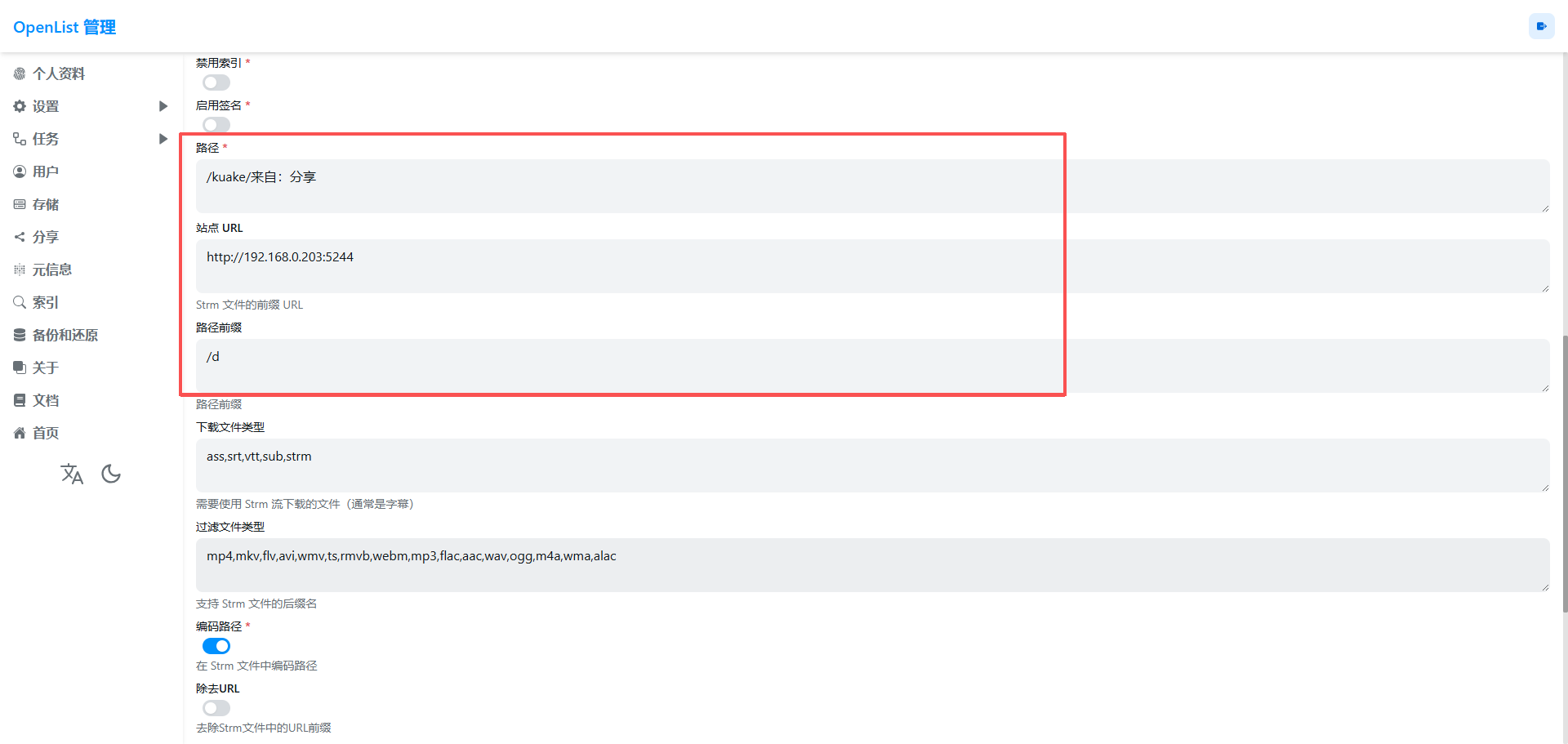
Task: Click the 过滤文件类型 input field
Action: coord(873,565)
